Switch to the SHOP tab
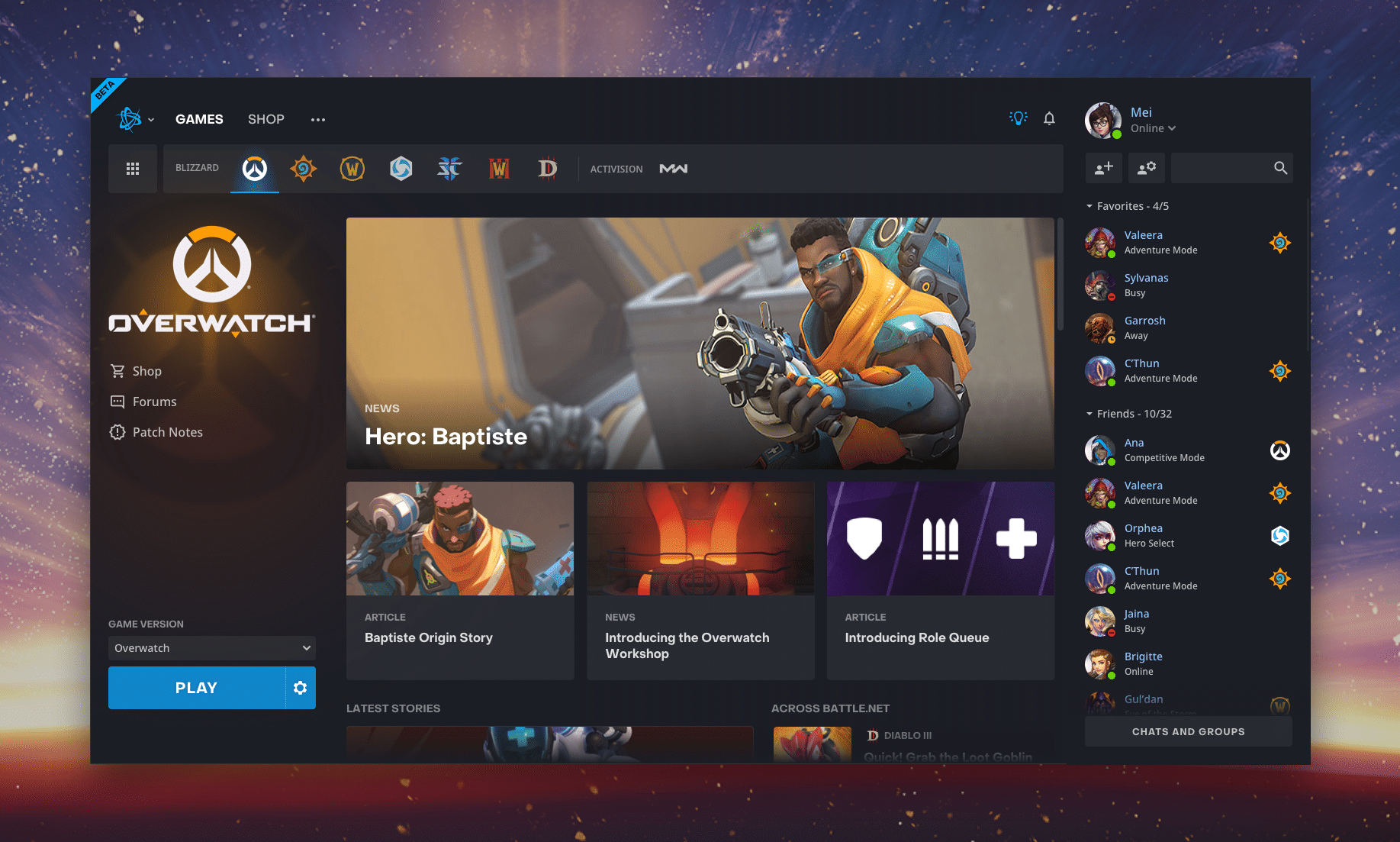The image size is (1400, 842). (266, 119)
